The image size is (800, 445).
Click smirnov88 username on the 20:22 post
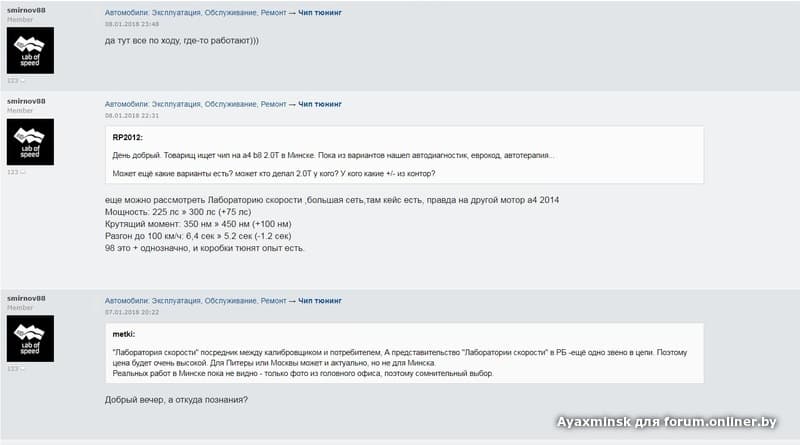pyautogui.click(x=26, y=298)
